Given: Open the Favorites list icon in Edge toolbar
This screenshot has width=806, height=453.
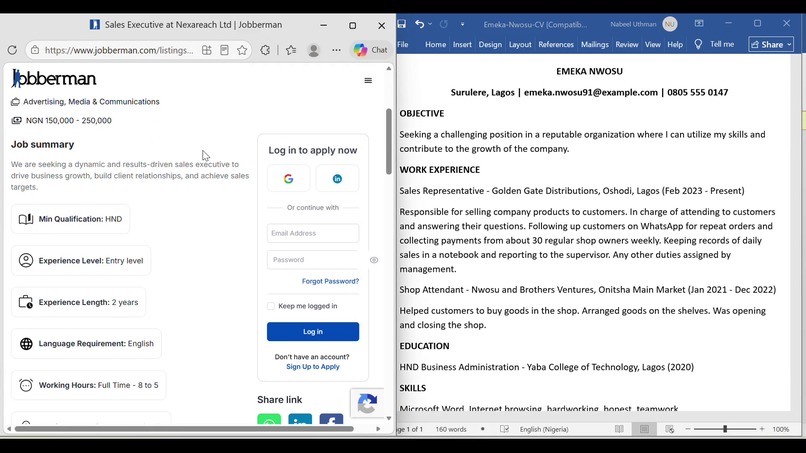Looking at the screenshot, I should tap(291, 50).
